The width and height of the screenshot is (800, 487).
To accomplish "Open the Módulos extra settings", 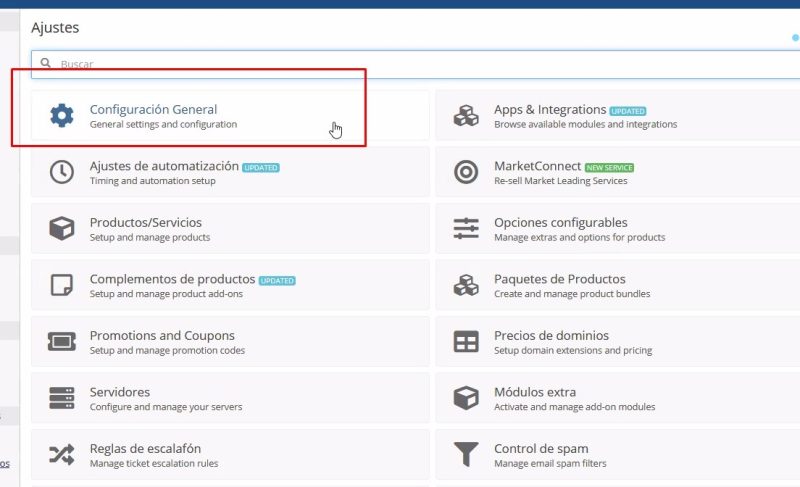I will coord(534,392).
